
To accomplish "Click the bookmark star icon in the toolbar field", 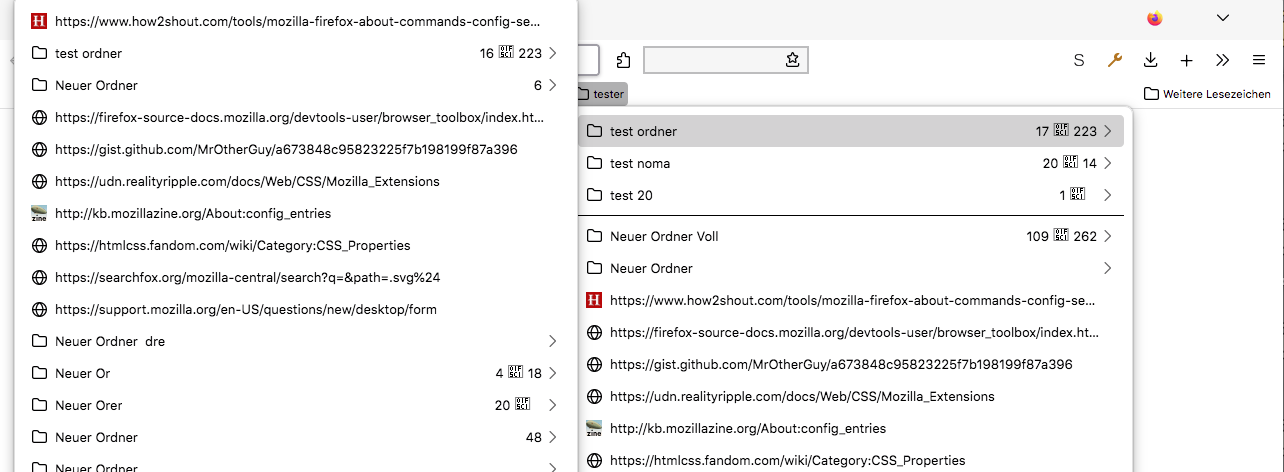I will click(792, 60).
